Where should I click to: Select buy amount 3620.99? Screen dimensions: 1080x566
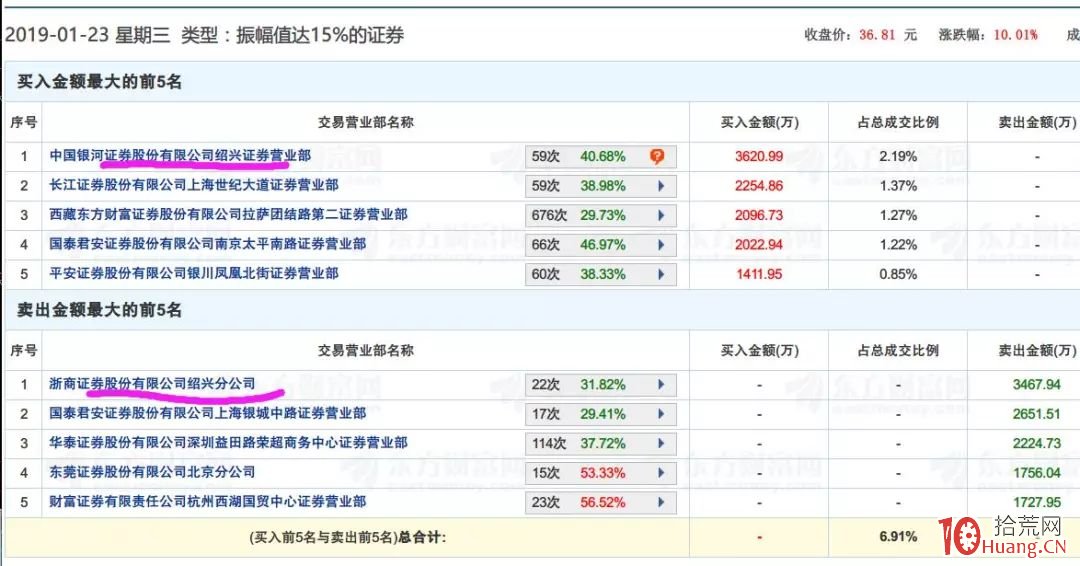(x=759, y=156)
